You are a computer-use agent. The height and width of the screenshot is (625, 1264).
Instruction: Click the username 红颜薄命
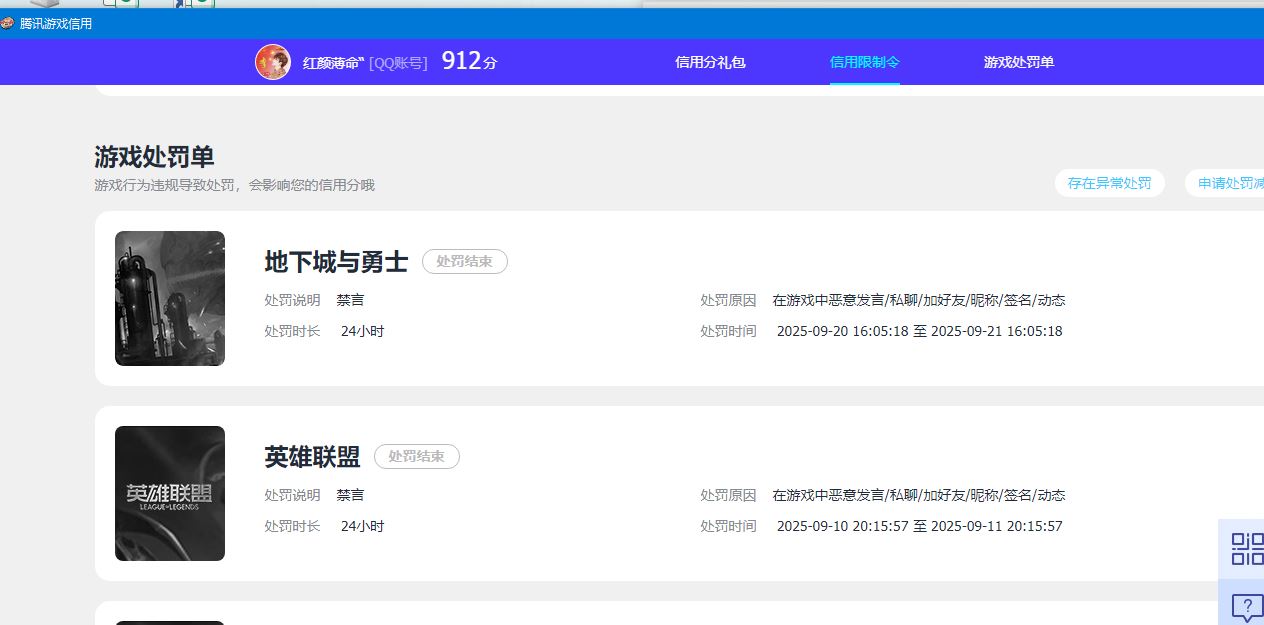(x=333, y=62)
